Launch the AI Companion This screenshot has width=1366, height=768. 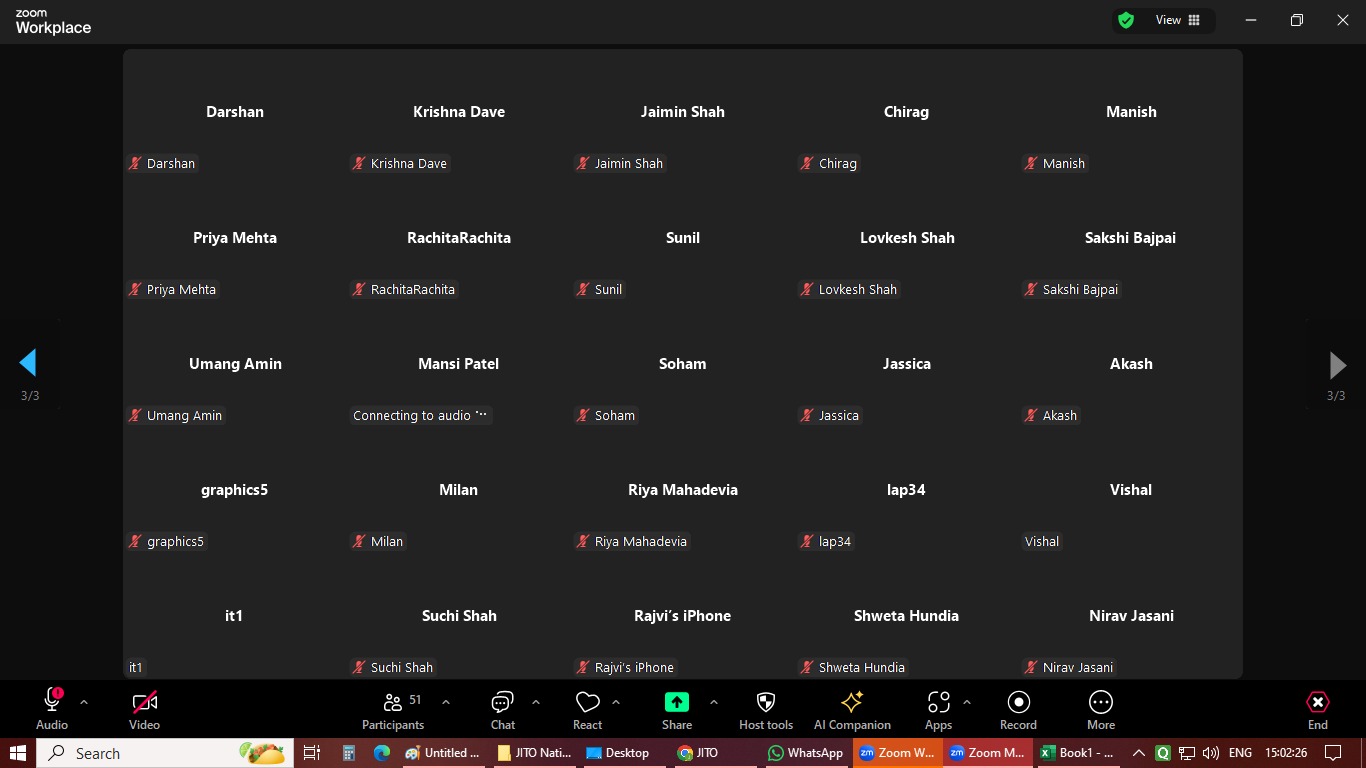click(x=852, y=710)
